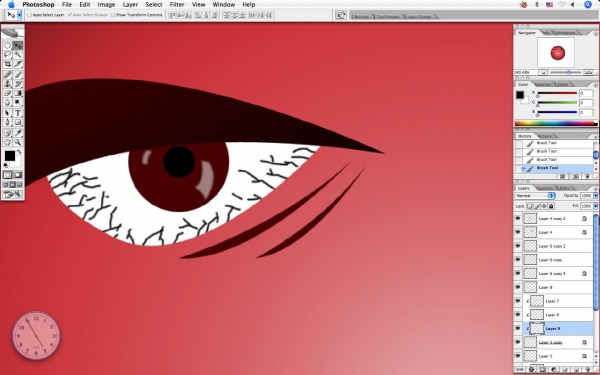600x375 pixels.
Task: Select the Zoom tool
Action: click(x=18, y=142)
